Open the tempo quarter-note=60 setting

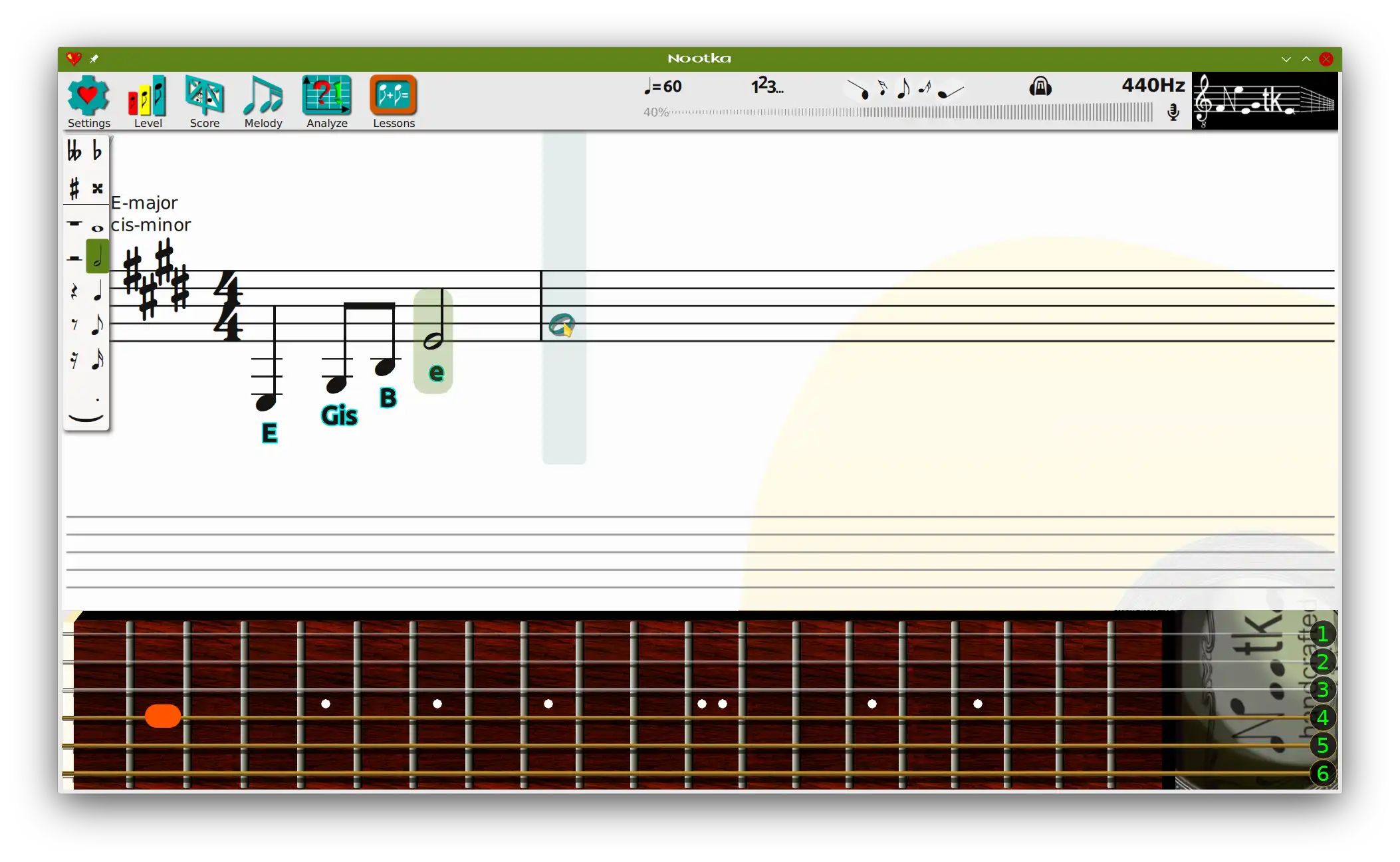coord(663,86)
